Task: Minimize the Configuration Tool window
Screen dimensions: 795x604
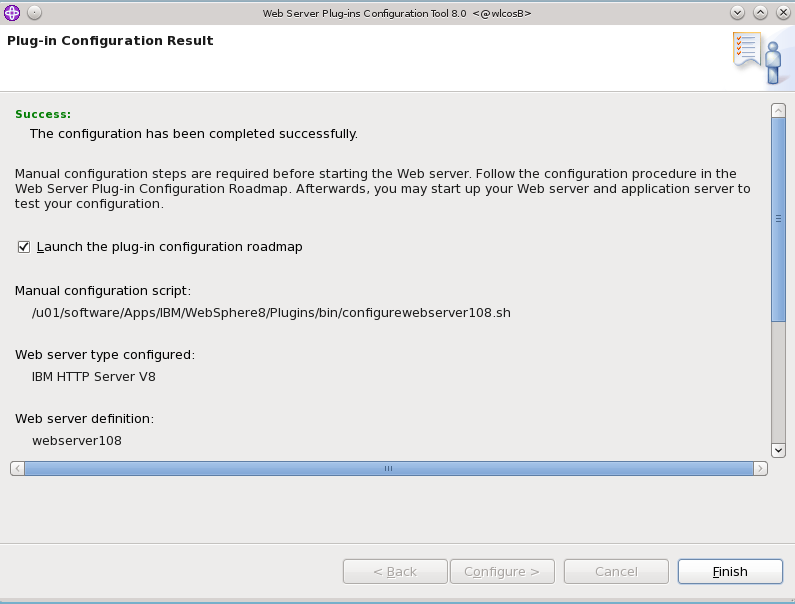Action: [737, 13]
